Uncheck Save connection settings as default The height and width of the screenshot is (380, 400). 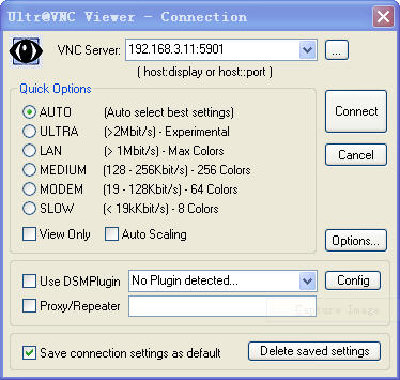(29, 353)
